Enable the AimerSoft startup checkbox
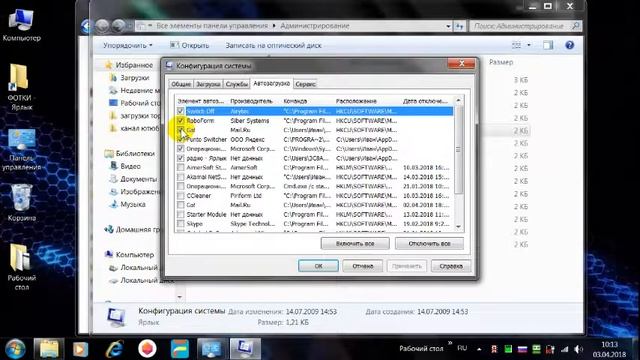640x360 pixels. click(180, 167)
